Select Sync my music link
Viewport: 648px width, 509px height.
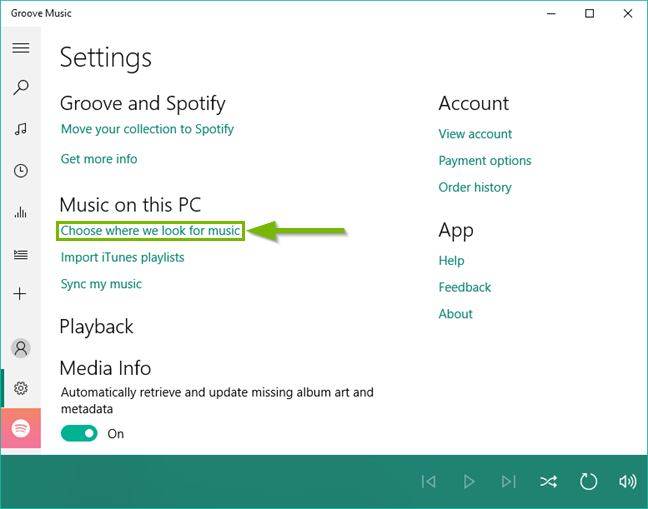(101, 284)
